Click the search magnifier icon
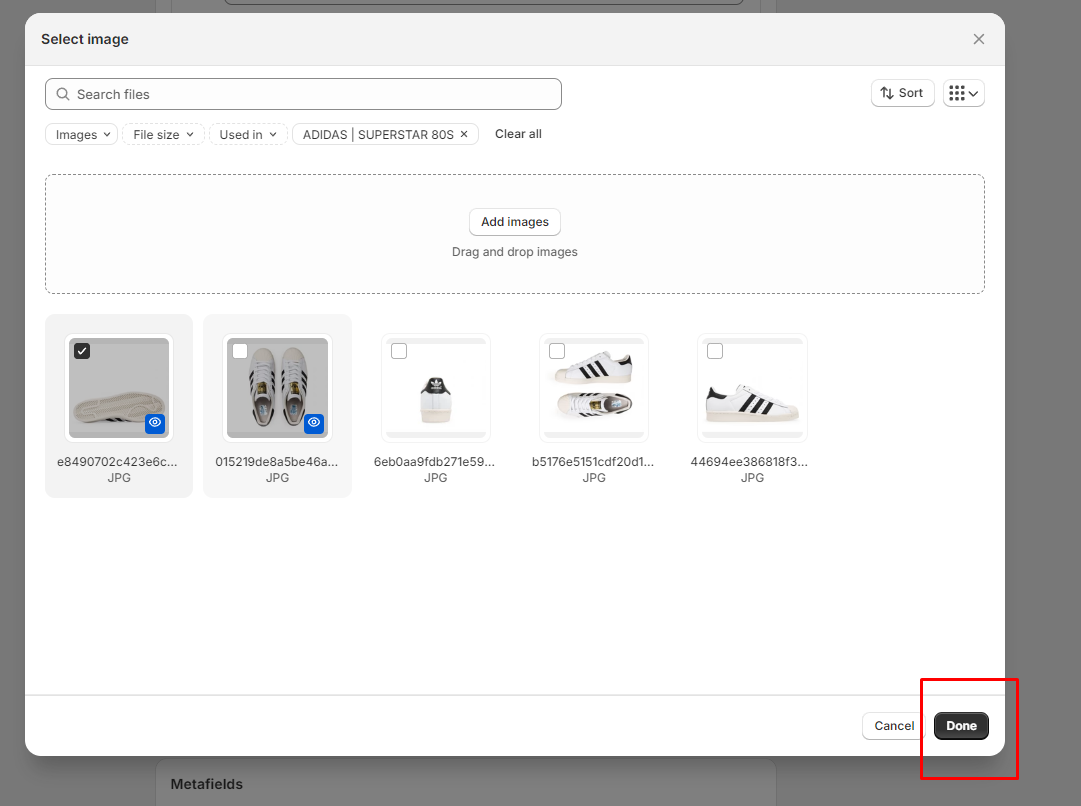This screenshot has width=1081, height=806. click(x=63, y=94)
